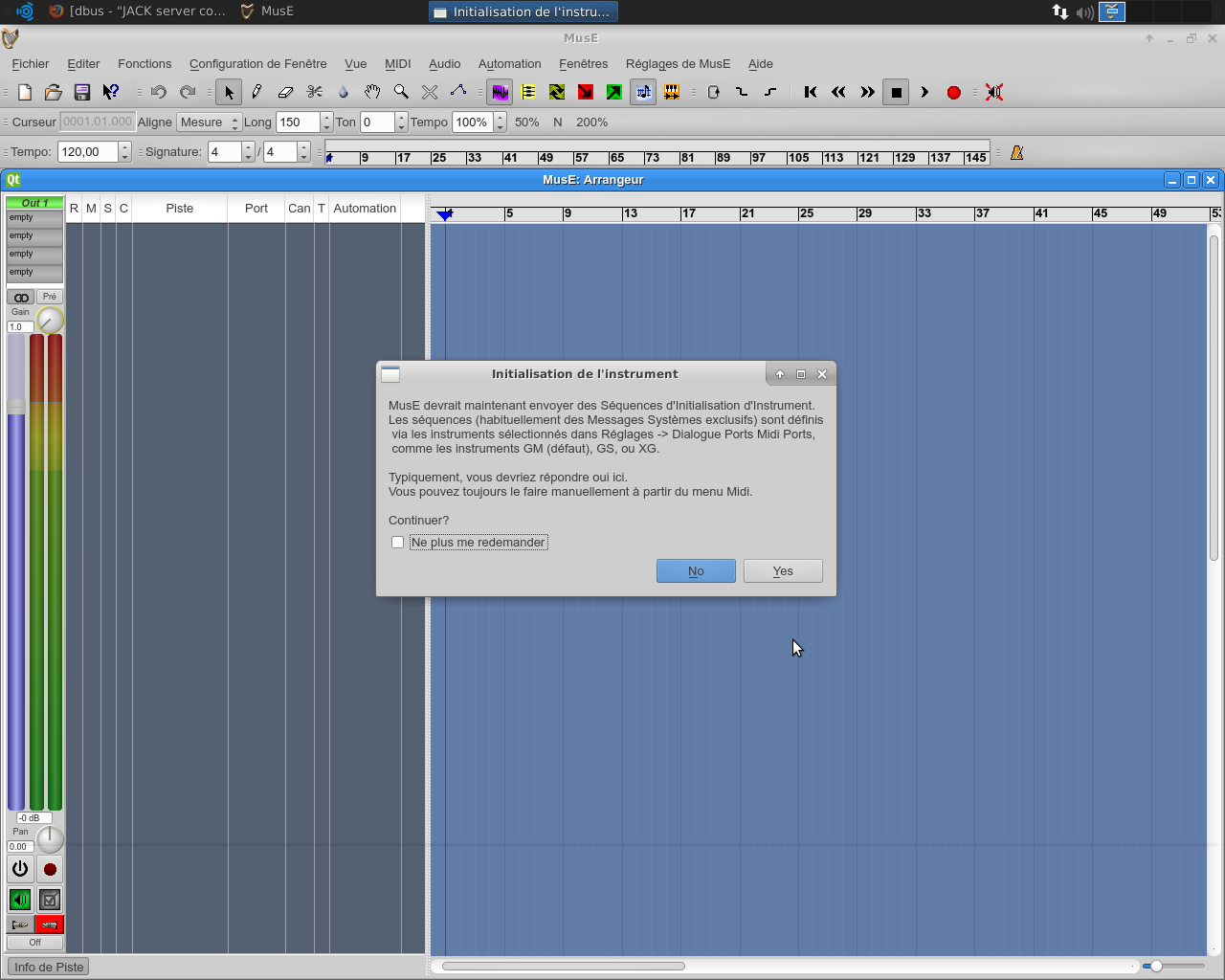Image resolution: width=1225 pixels, height=980 pixels.
Task: Click the stop transport button
Action: click(x=896, y=92)
